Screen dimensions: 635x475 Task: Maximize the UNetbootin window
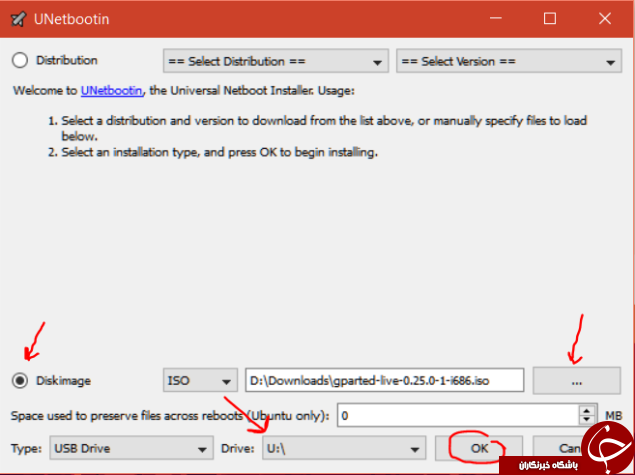click(550, 19)
